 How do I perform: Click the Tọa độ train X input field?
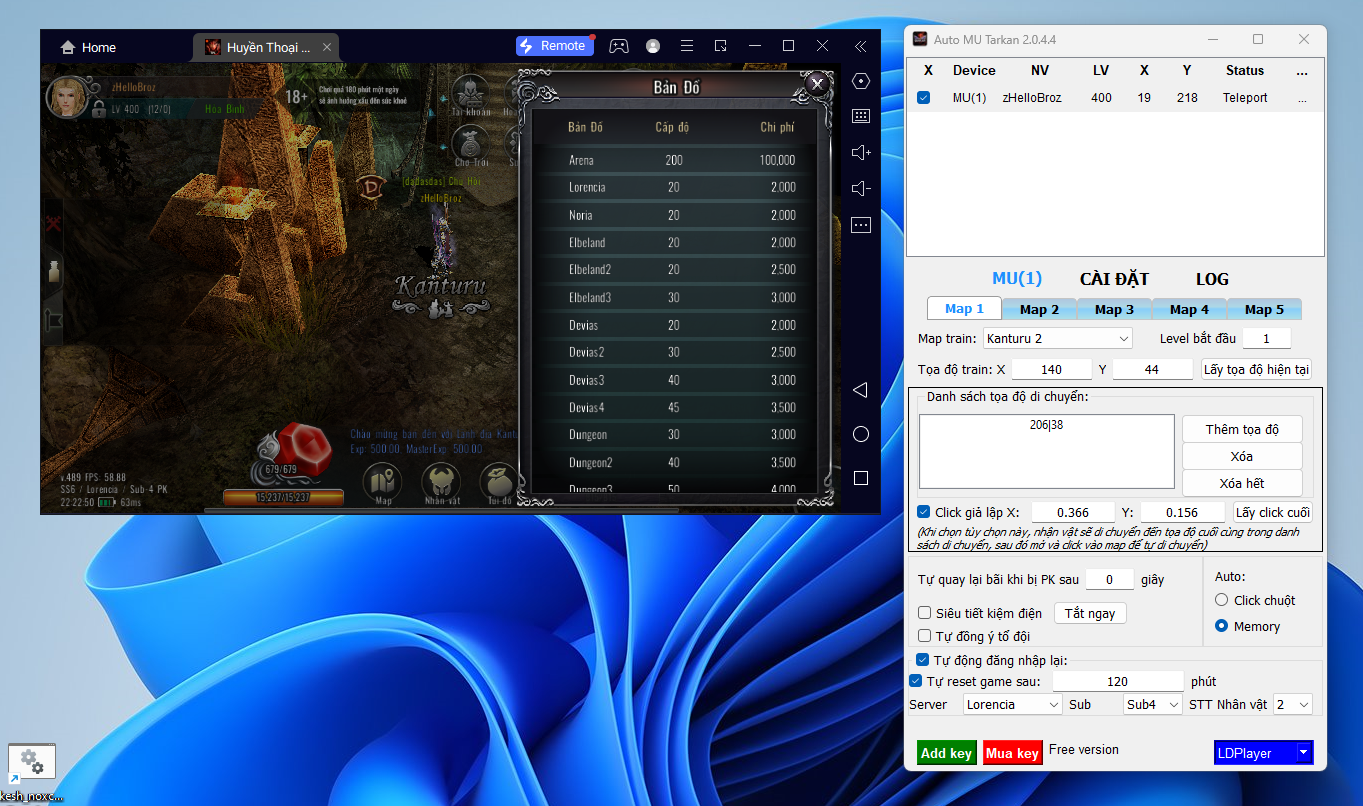coord(1051,369)
